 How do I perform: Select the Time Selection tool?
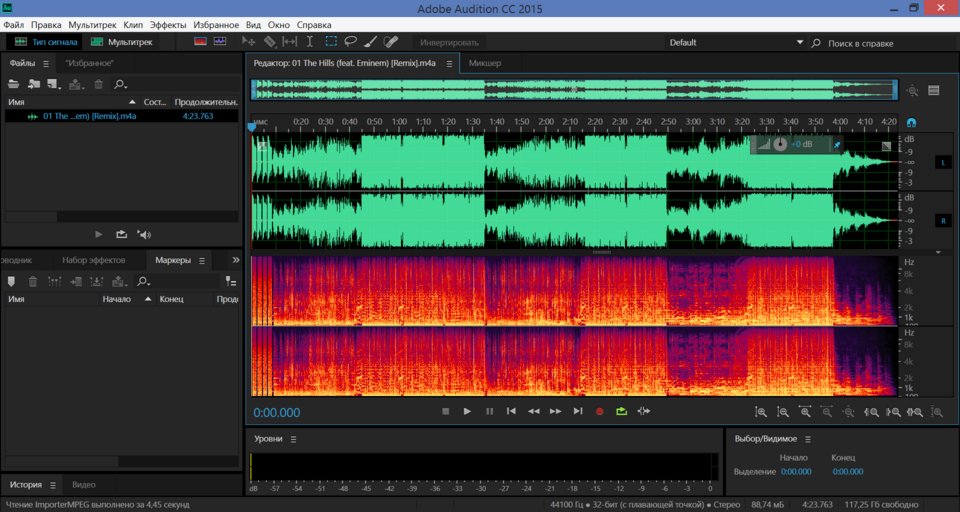pos(310,42)
